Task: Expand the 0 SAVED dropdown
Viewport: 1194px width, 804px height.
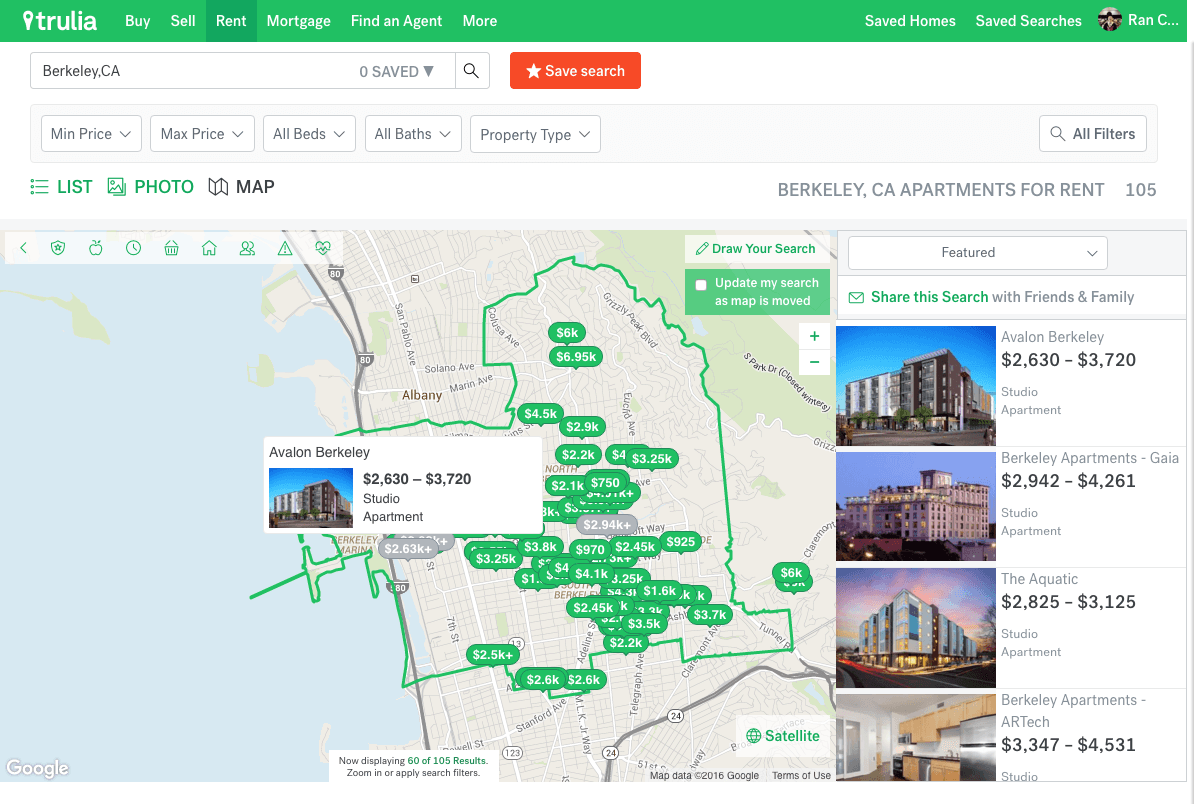Action: (x=397, y=71)
